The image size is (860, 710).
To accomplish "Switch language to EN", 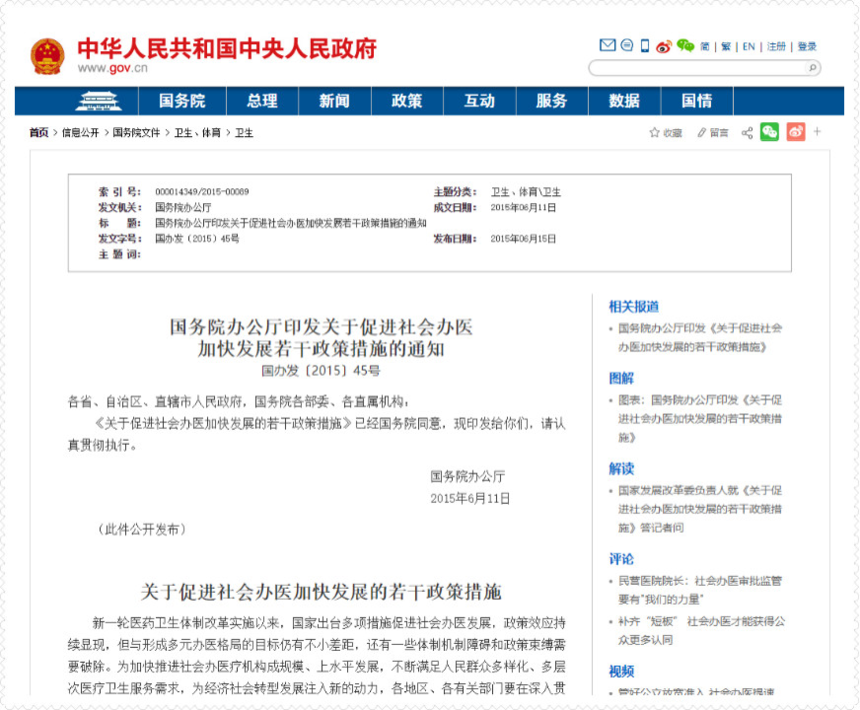I will (x=748, y=47).
